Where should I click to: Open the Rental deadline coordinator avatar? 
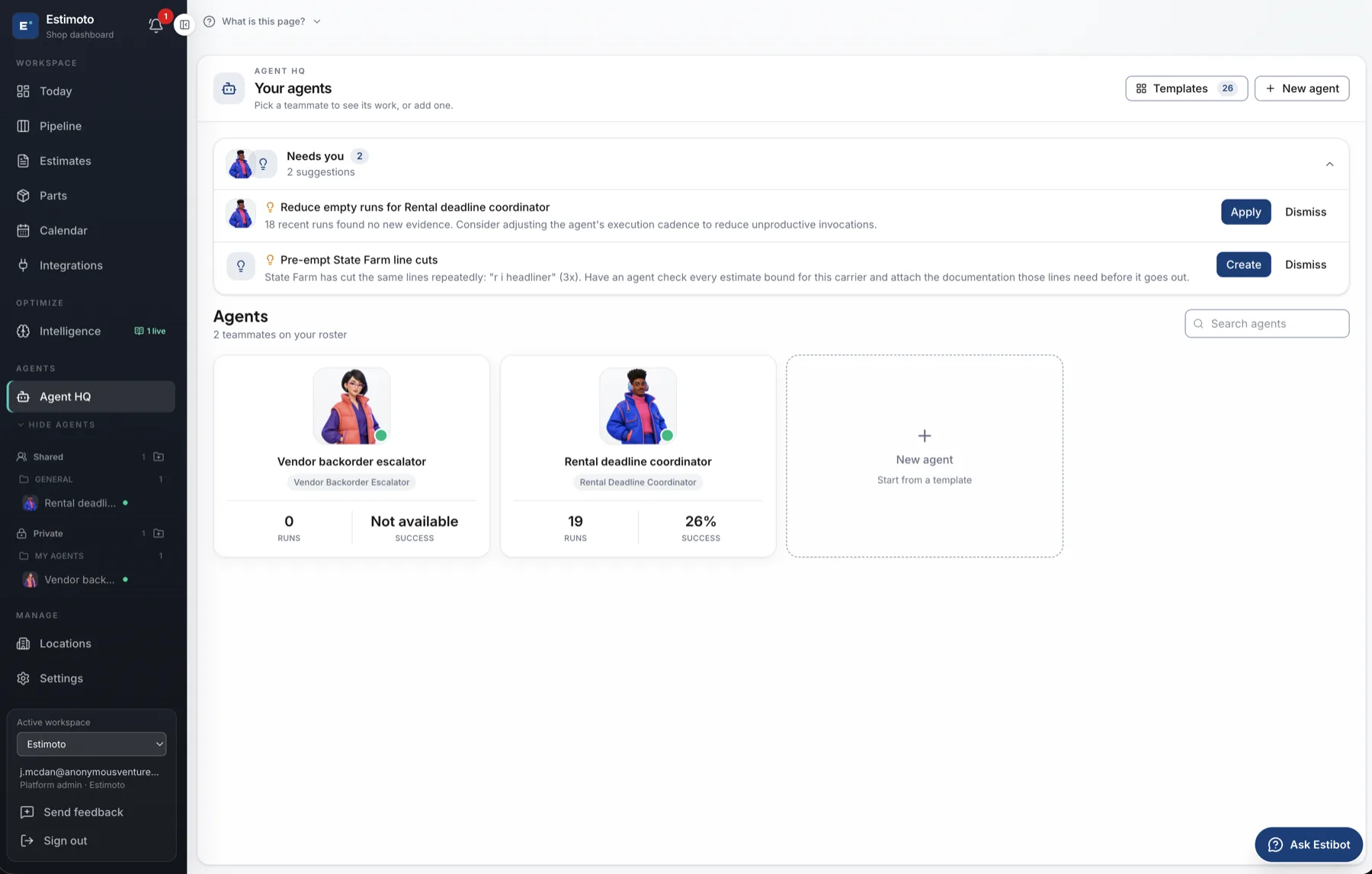(638, 406)
